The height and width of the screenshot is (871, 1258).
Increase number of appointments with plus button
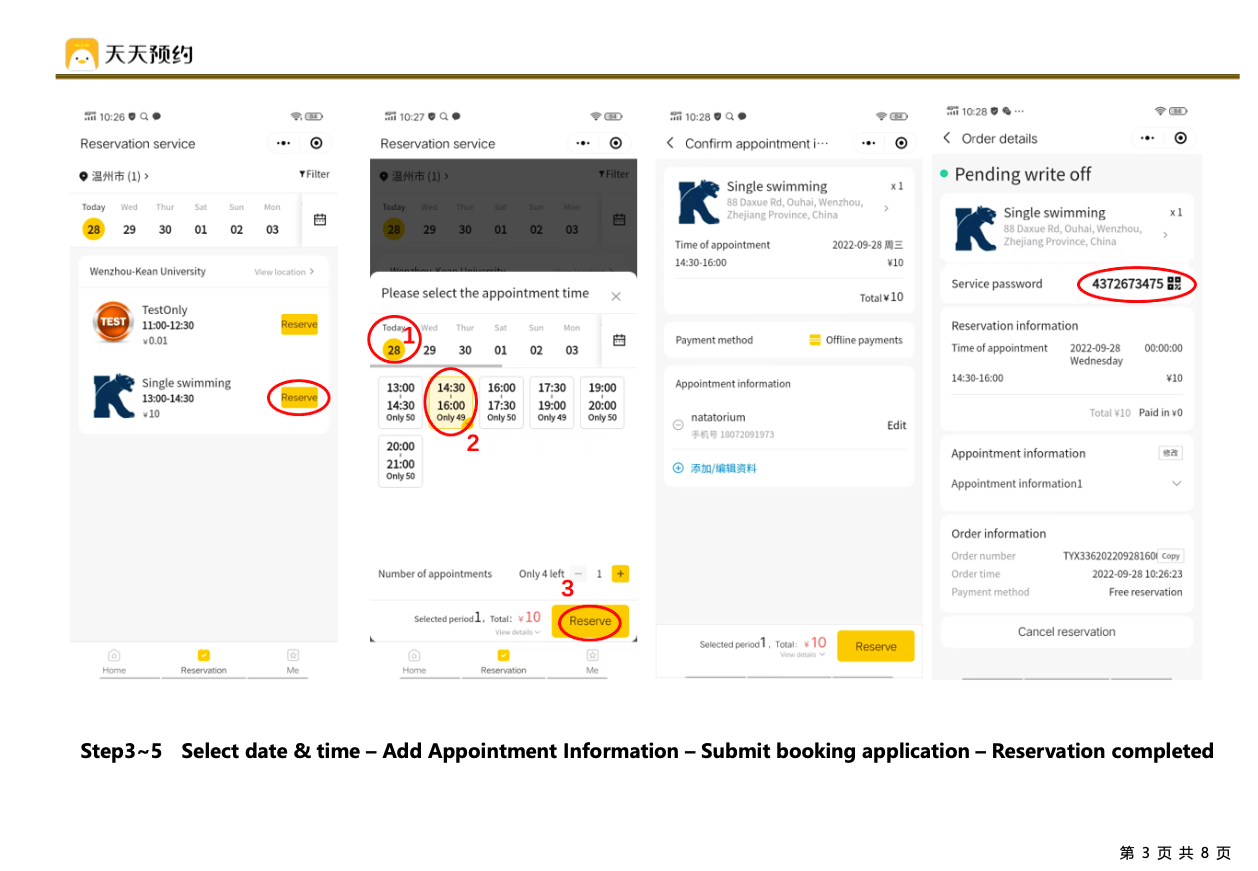620,574
